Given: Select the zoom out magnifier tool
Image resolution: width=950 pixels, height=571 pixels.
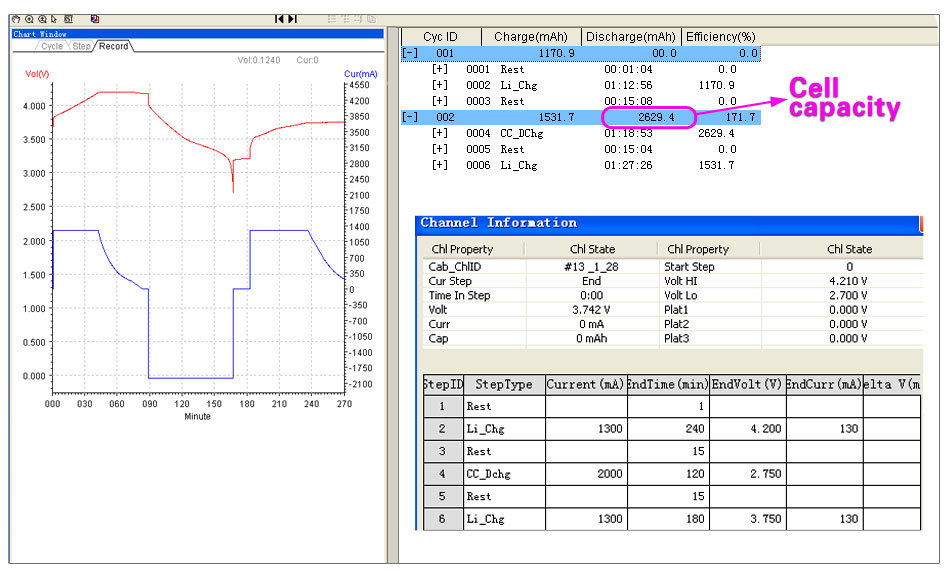Looking at the screenshot, I should coord(29,19).
